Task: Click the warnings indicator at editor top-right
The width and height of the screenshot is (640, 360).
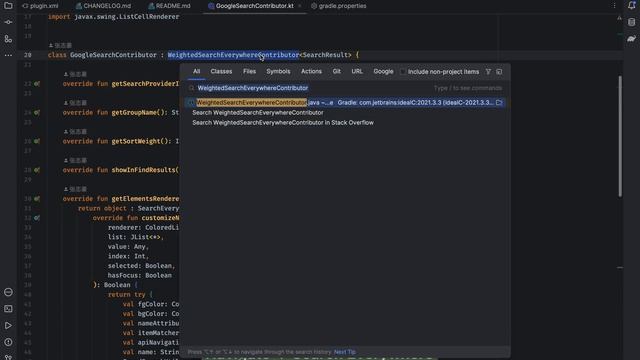Action: coord(619,18)
